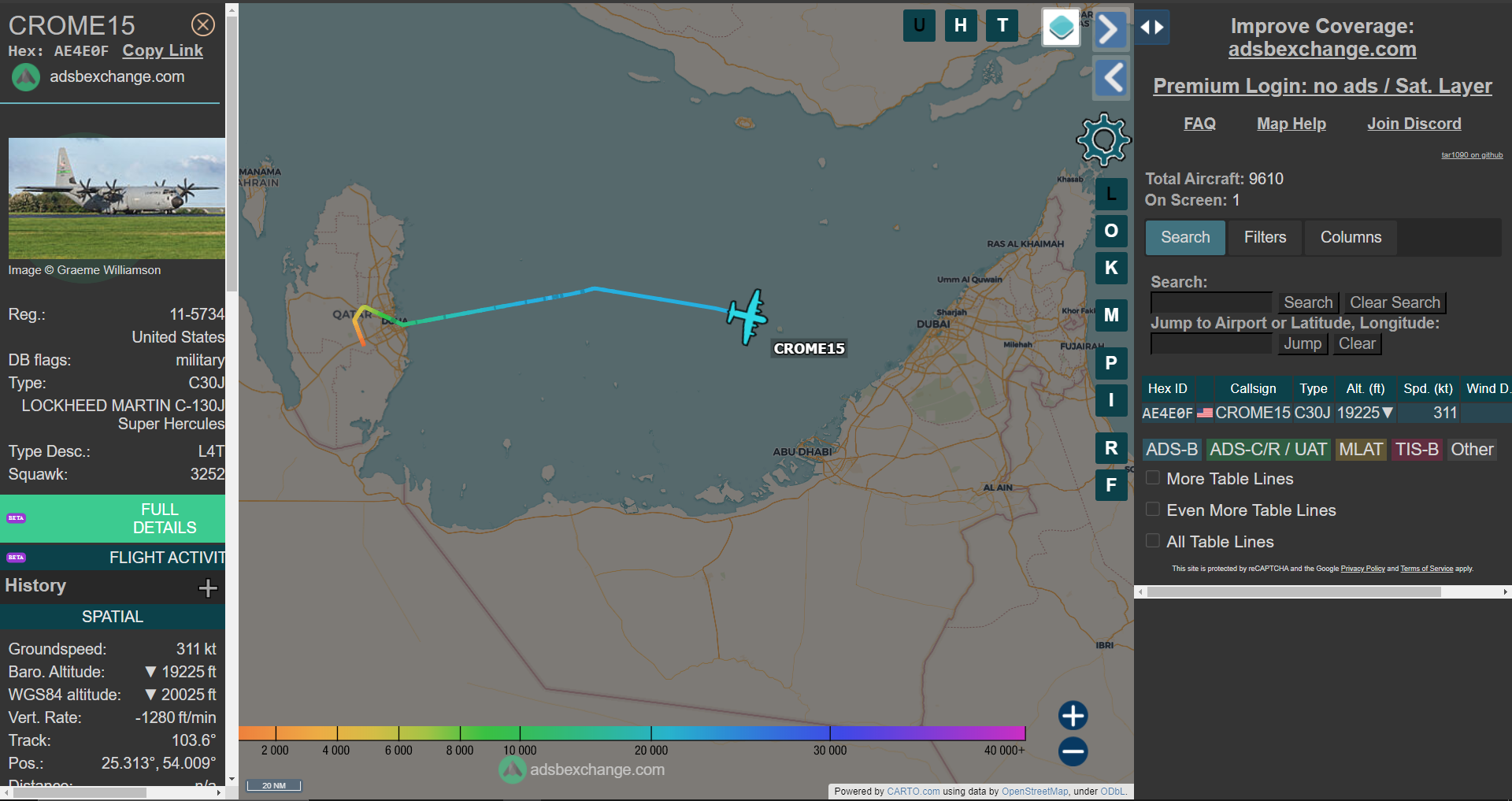Switch to the Filters tab
The height and width of the screenshot is (801, 1512).
coord(1265,237)
